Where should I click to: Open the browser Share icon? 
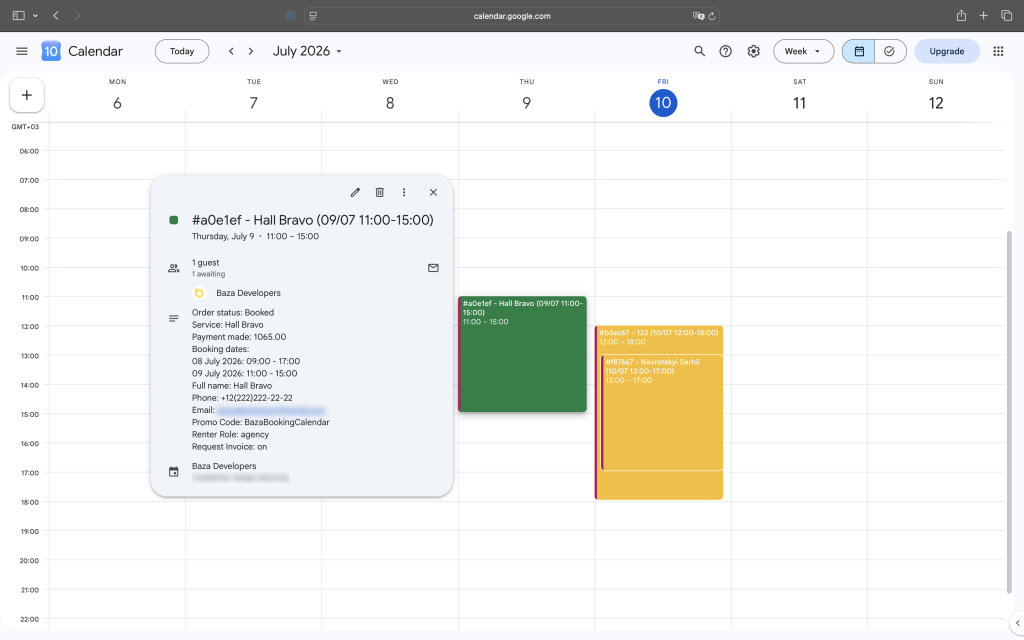click(961, 16)
